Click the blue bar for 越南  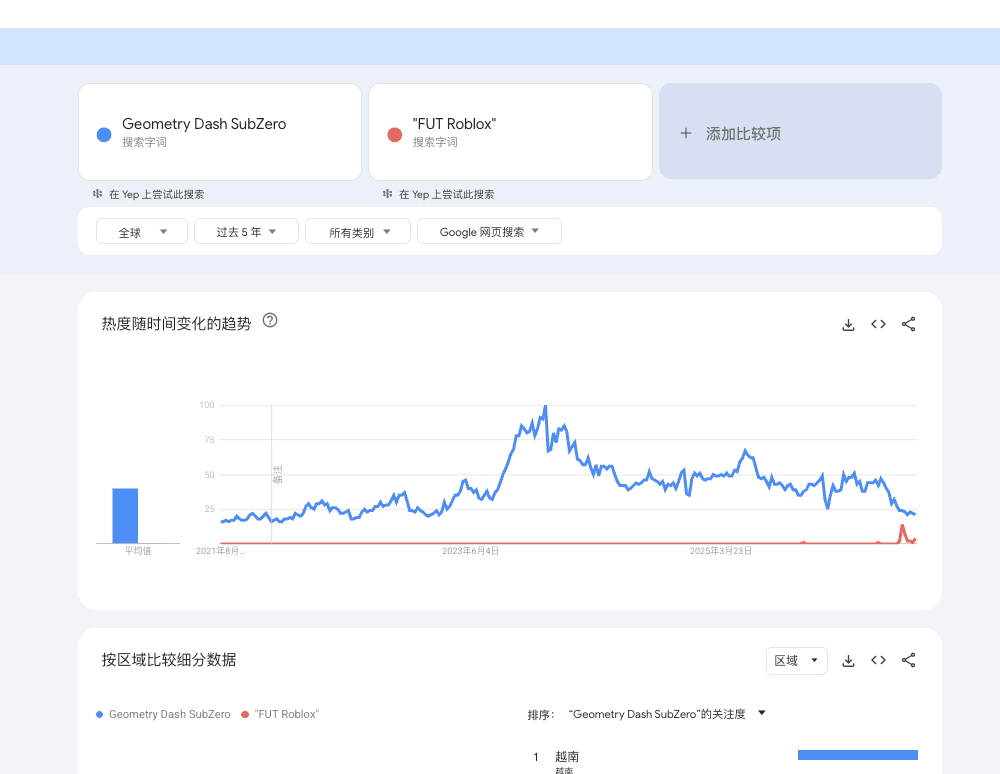tap(858, 755)
